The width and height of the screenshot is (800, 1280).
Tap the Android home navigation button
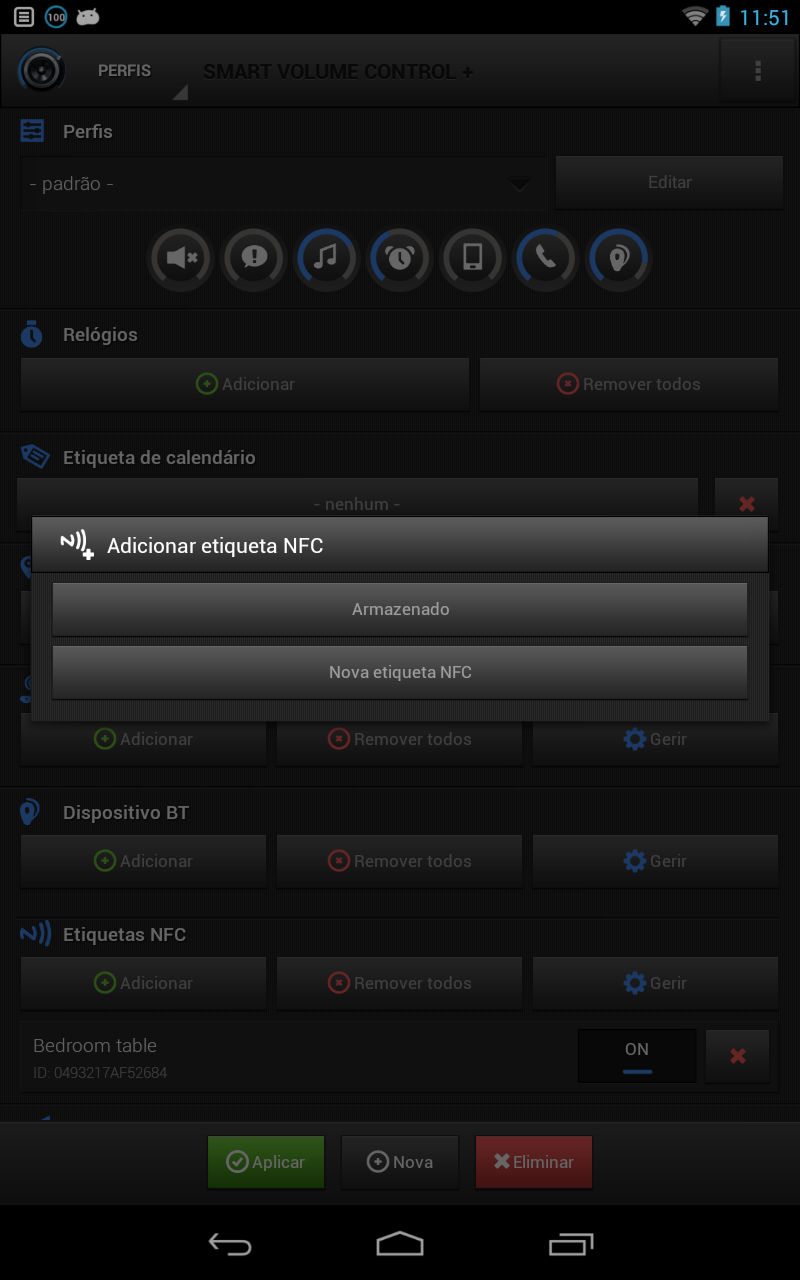[x=400, y=1243]
